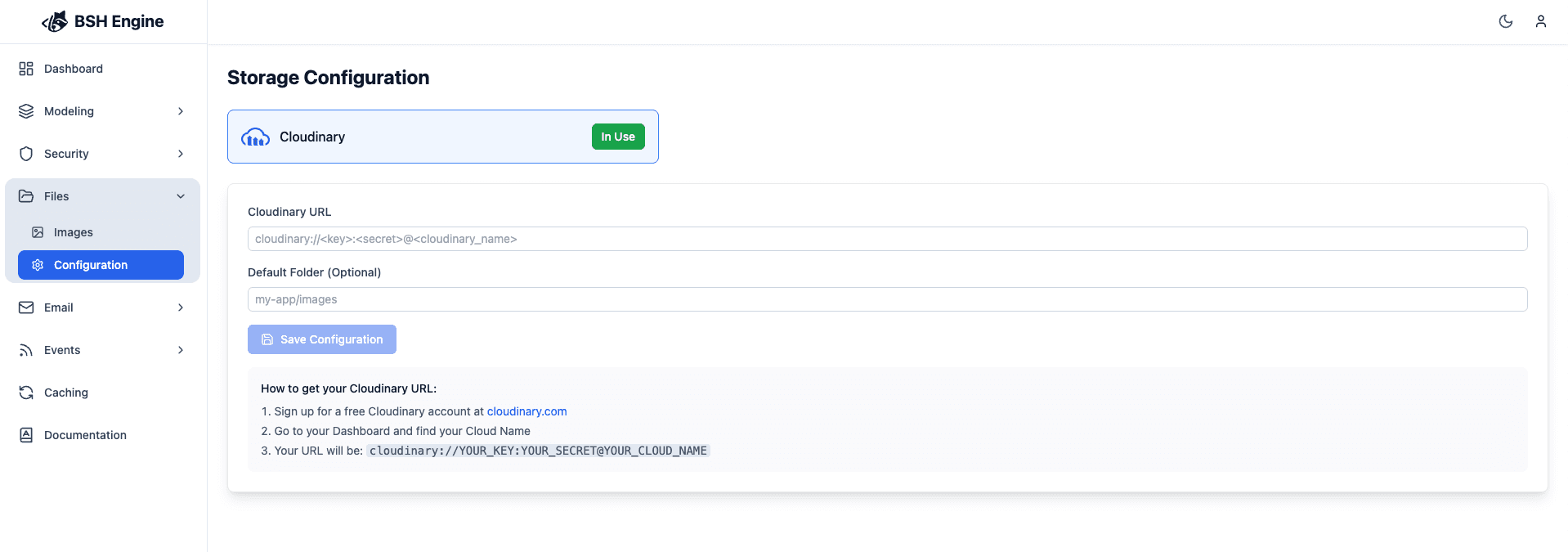Click the Events feed icon
The height and width of the screenshot is (552, 1568).
click(x=26, y=350)
